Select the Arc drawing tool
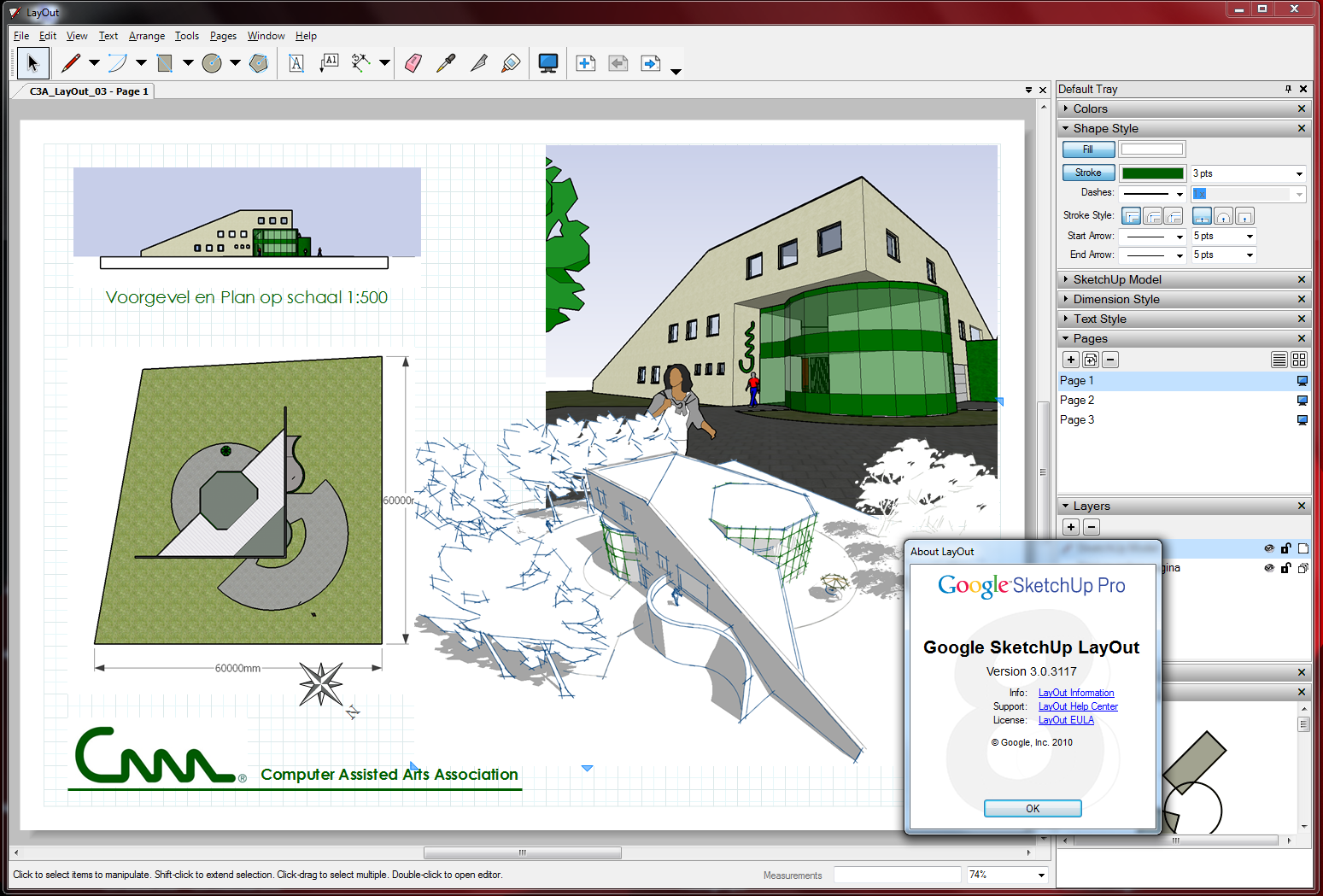Screen dimensions: 1323x896 118,63
